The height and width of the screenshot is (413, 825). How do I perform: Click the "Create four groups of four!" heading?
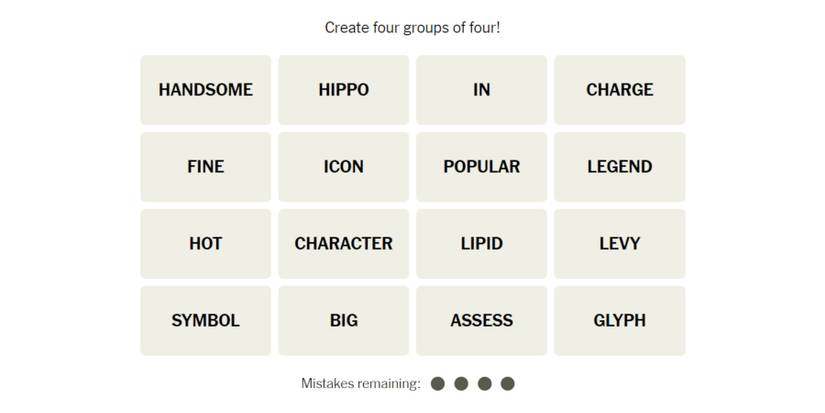coord(412,28)
